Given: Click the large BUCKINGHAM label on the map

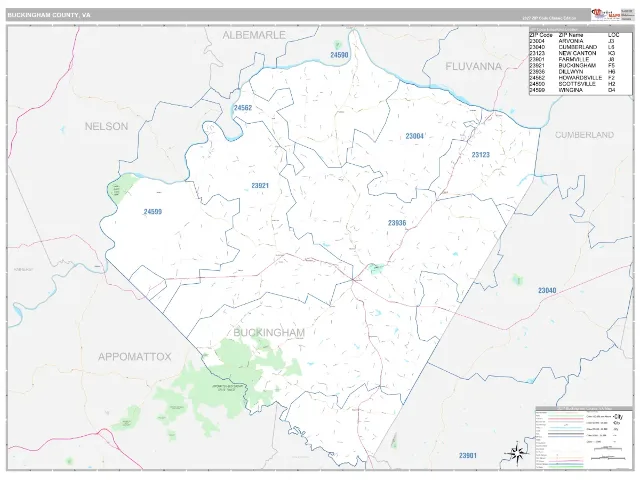Looking at the screenshot, I should [269, 333].
